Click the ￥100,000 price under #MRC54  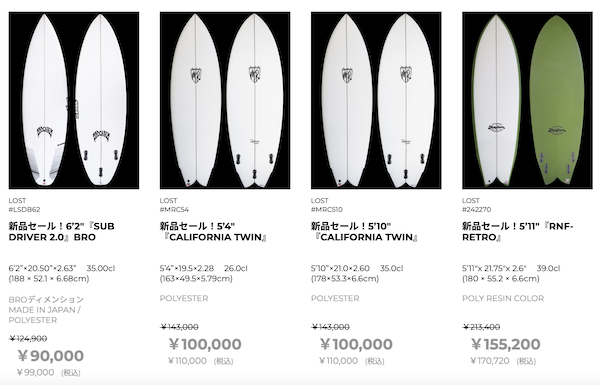tap(205, 344)
